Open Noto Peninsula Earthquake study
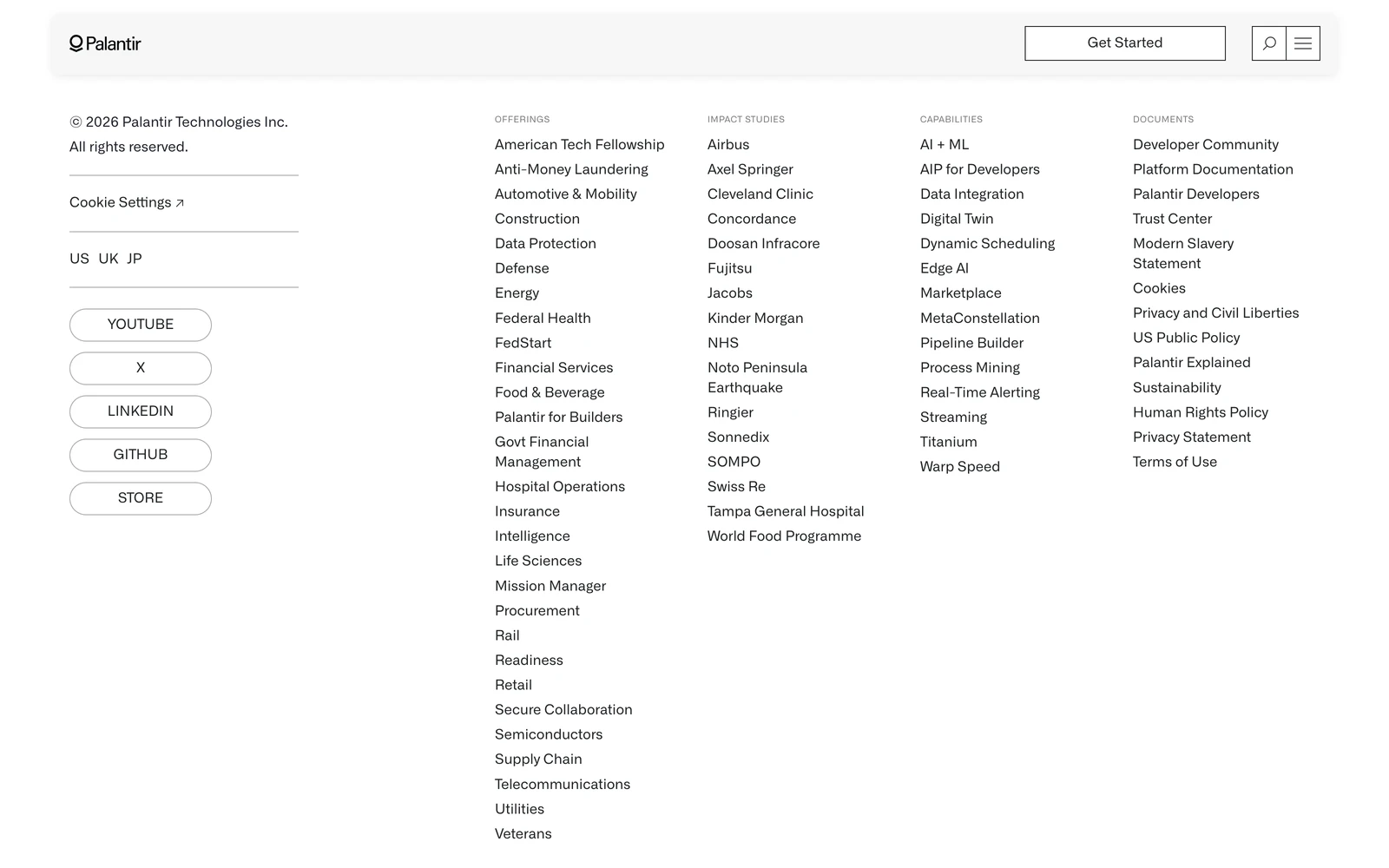This screenshot has width=1389, height=868. 757,378
